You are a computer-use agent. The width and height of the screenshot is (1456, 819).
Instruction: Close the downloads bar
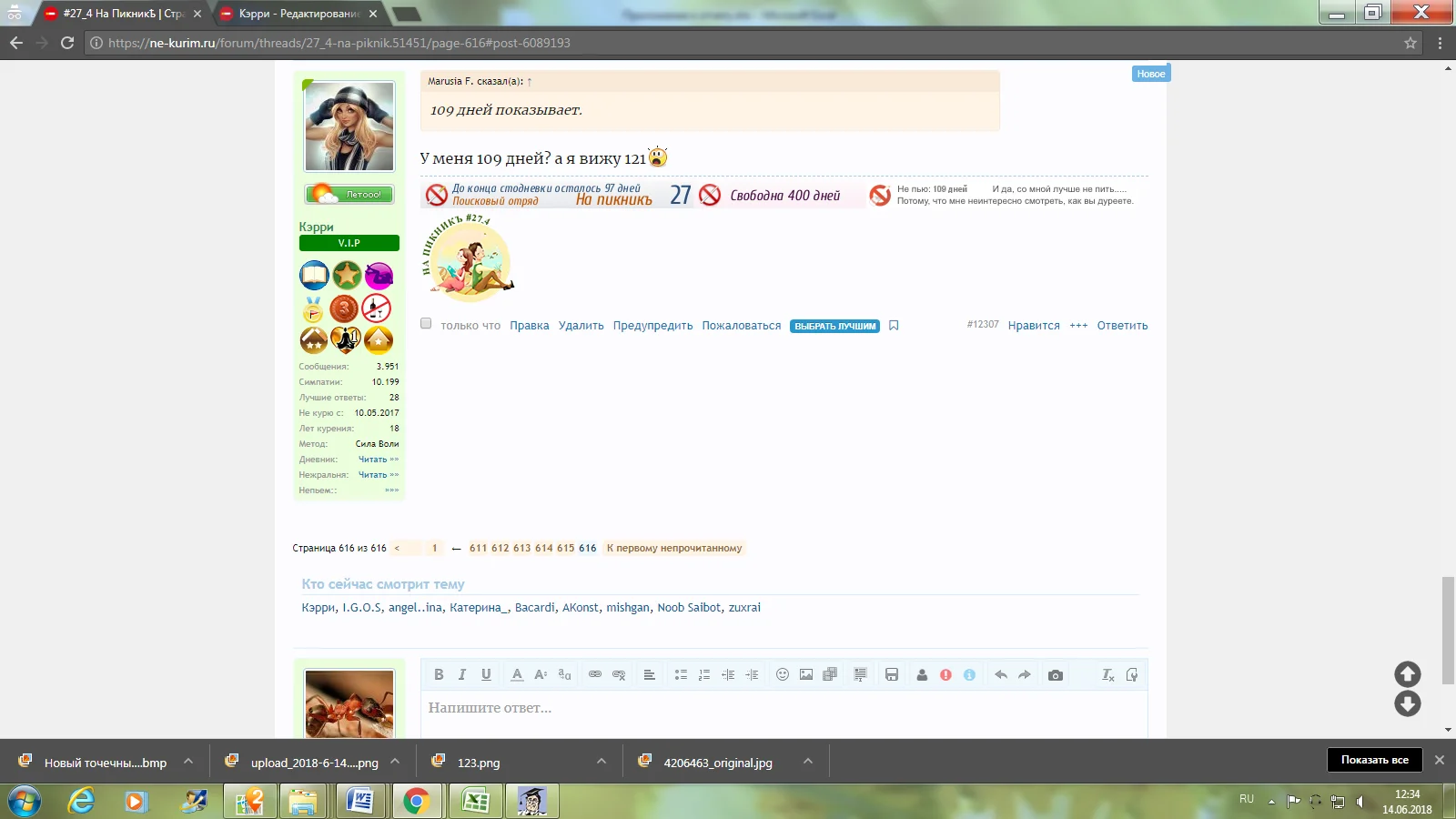point(1440,760)
